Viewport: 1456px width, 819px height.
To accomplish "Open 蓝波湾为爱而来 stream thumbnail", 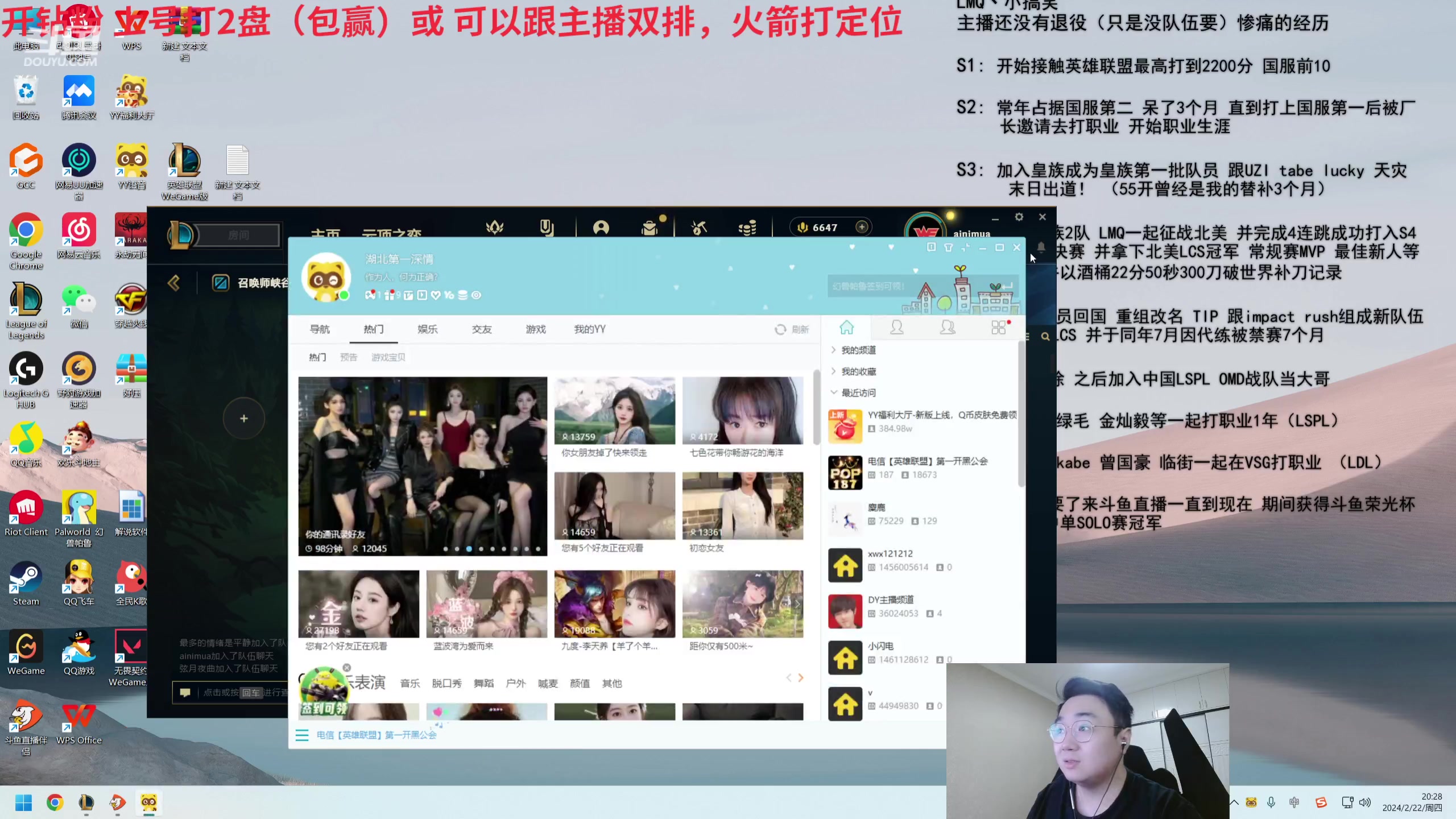I will pyautogui.click(x=486, y=604).
